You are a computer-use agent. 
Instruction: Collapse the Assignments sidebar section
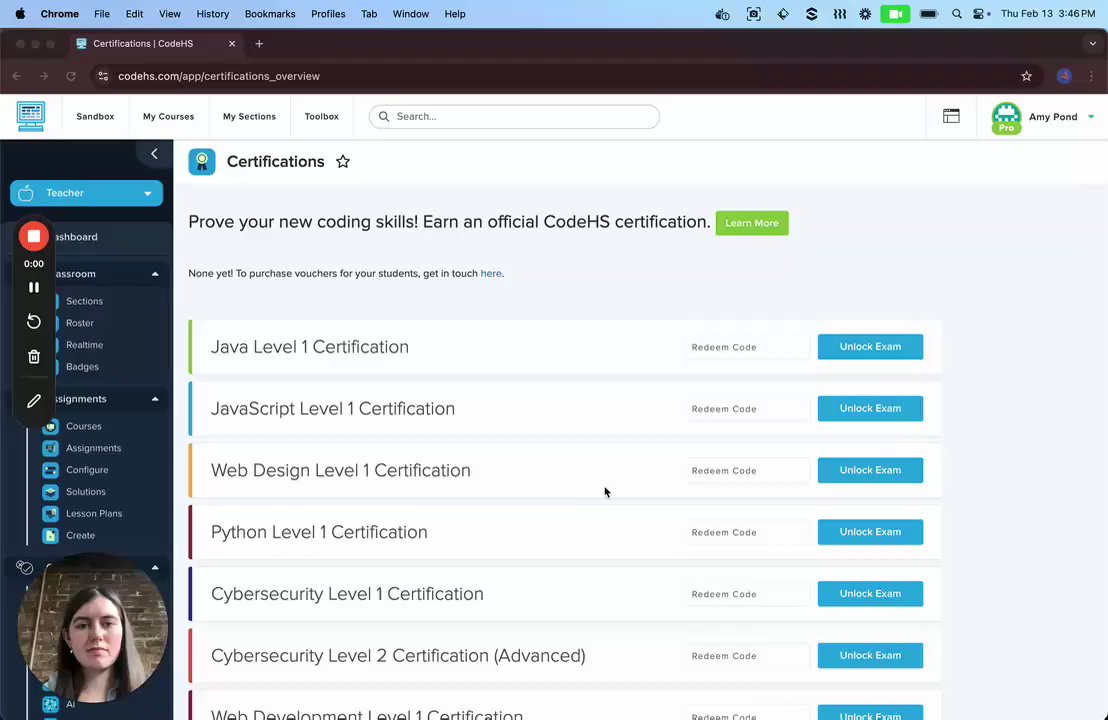(155, 399)
